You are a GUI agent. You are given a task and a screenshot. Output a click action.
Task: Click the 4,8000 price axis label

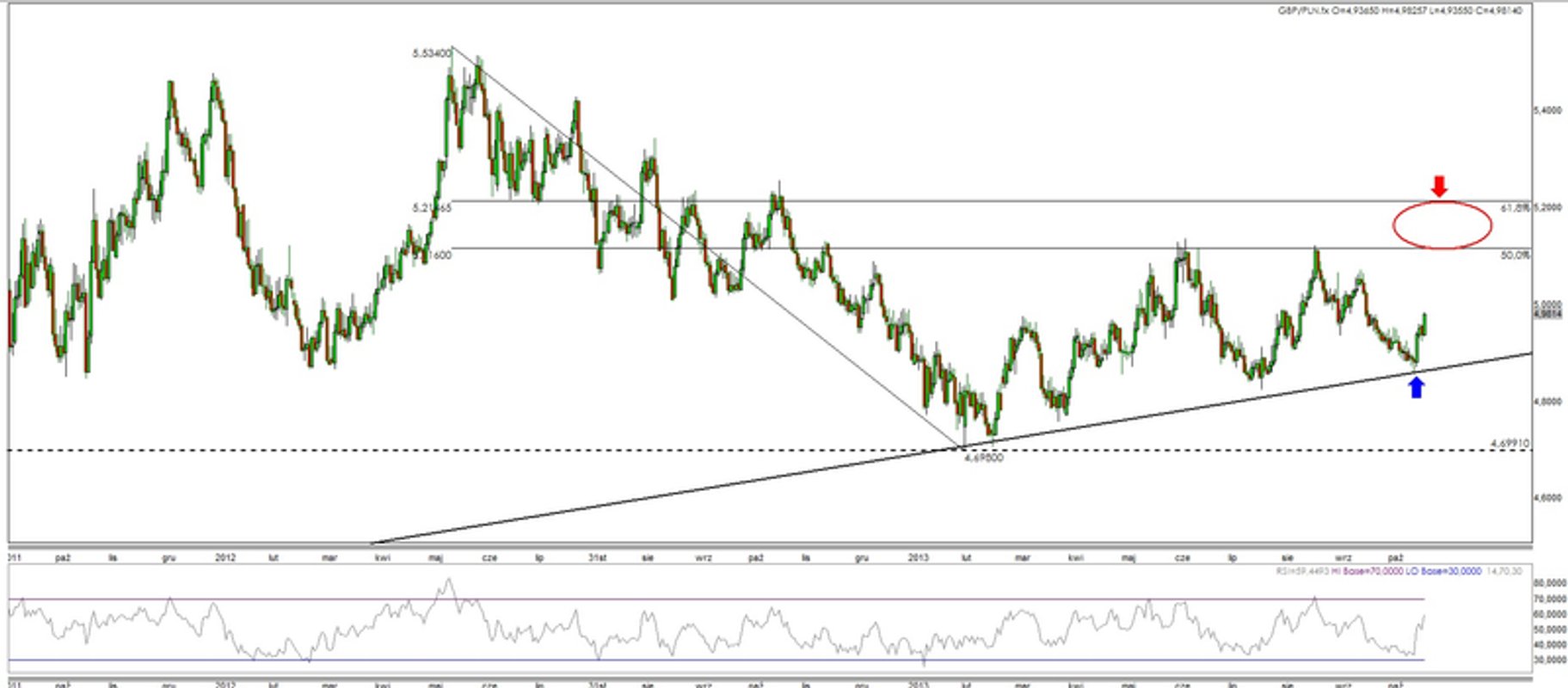click(1548, 402)
